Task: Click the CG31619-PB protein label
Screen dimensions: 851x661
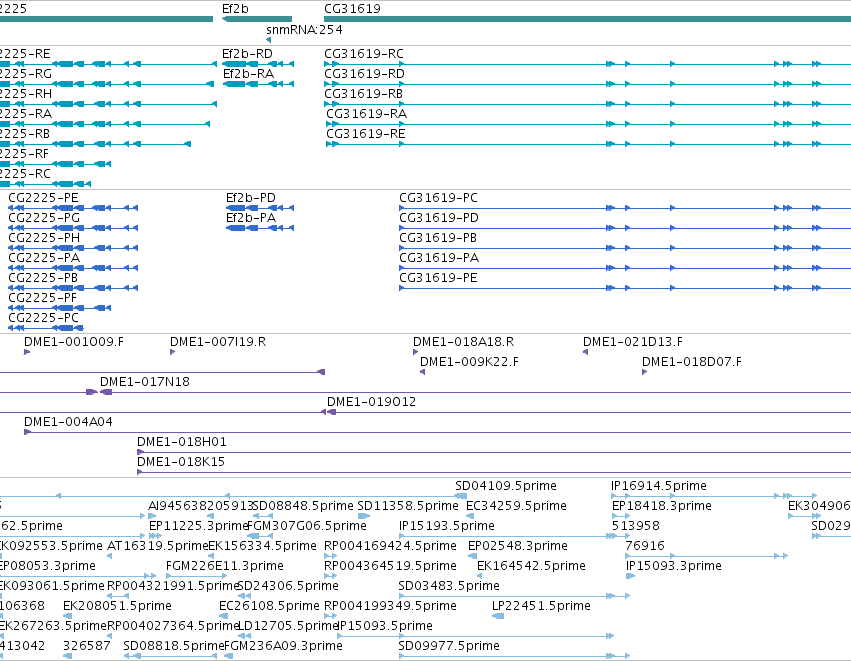Action: (x=438, y=238)
